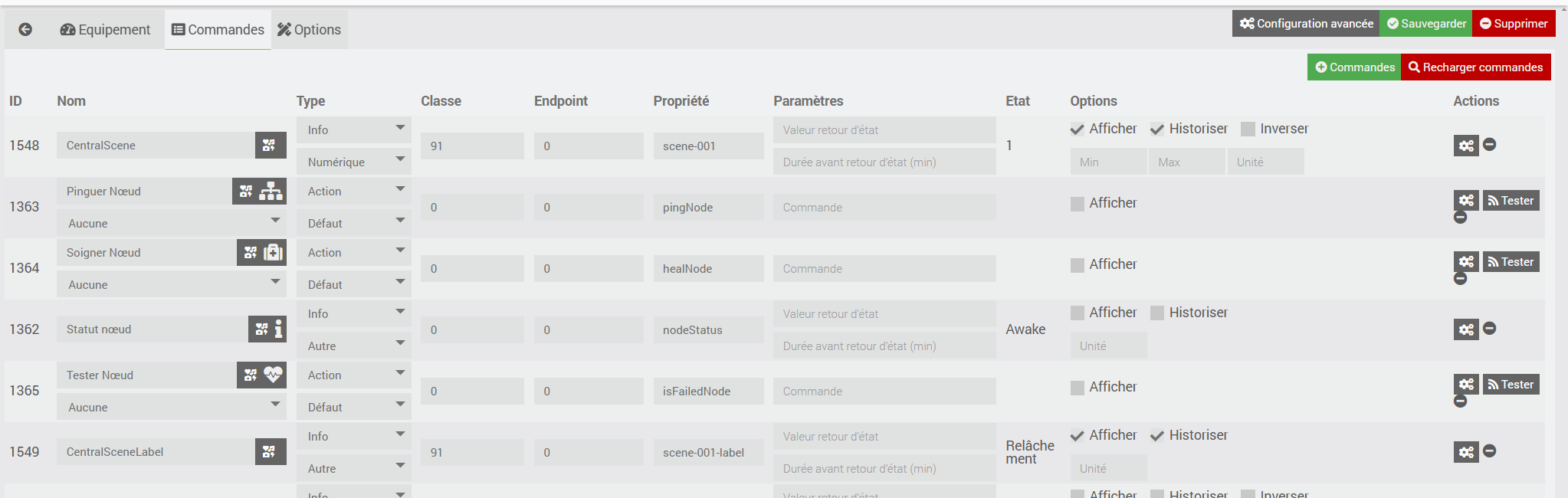The width and height of the screenshot is (1568, 498).
Task: Enable Afficher for Pinguer Nœud command
Action: click(x=1078, y=204)
